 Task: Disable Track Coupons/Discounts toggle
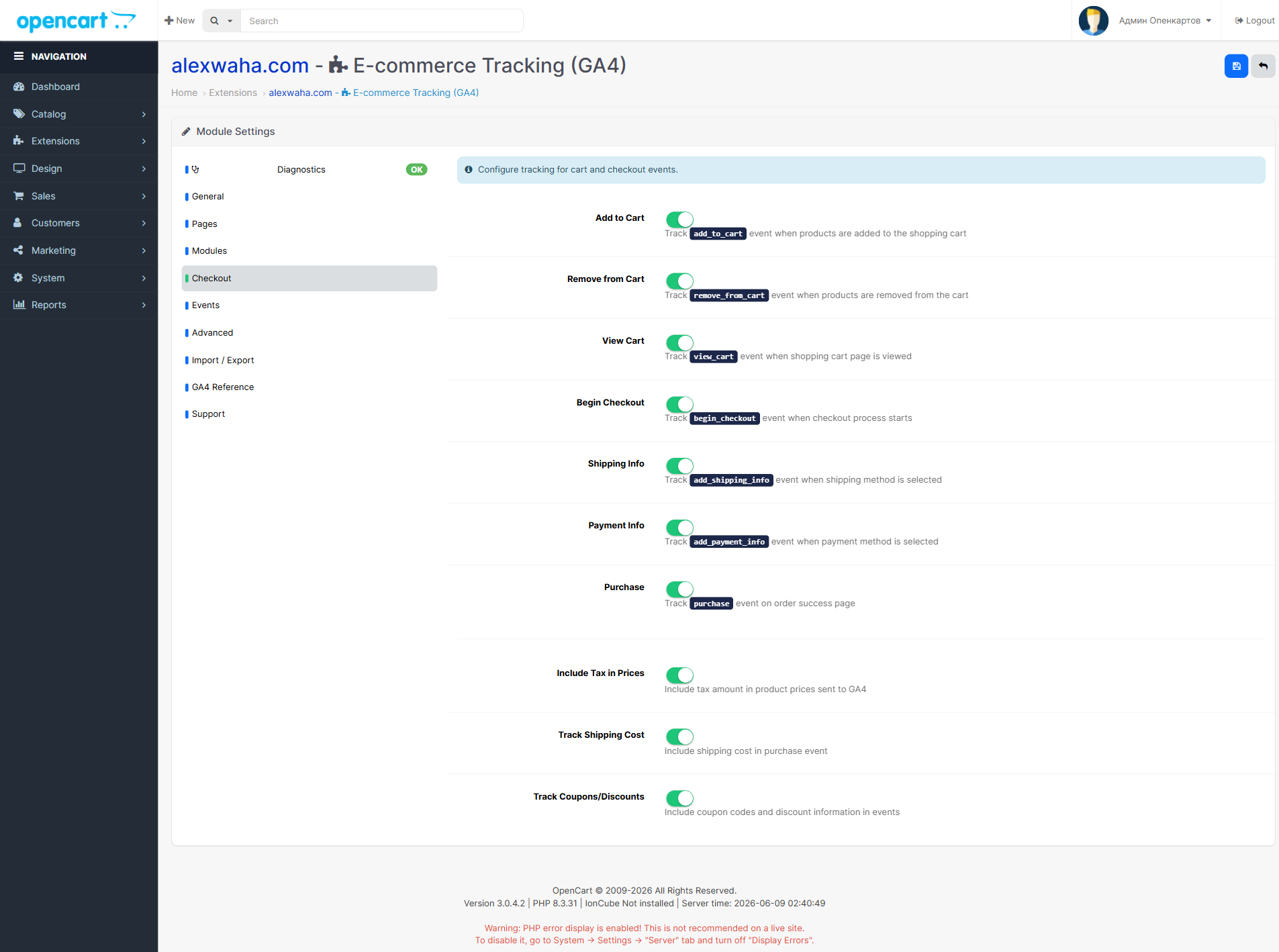tap(679, 798)
